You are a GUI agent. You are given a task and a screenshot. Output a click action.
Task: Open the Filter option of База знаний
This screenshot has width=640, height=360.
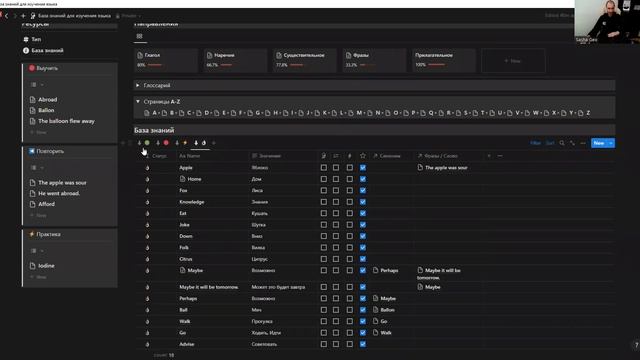click(535, 143)
